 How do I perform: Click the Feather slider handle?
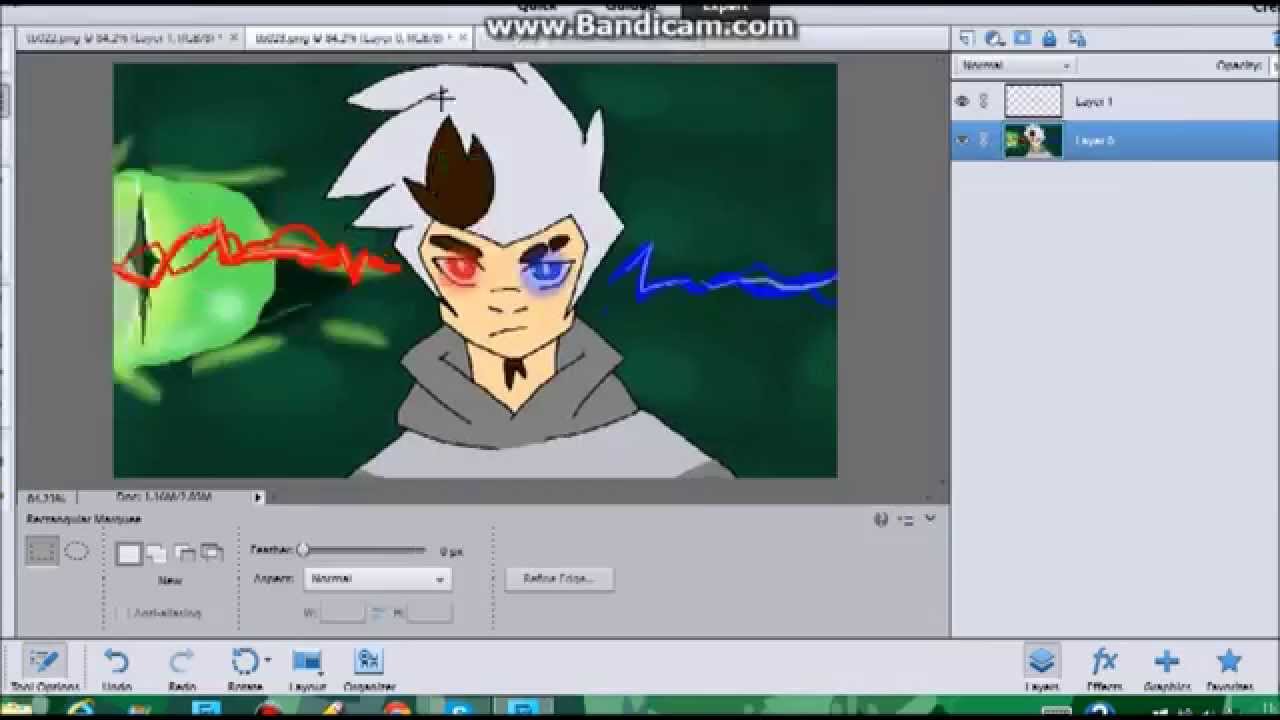tap(303, 549)
